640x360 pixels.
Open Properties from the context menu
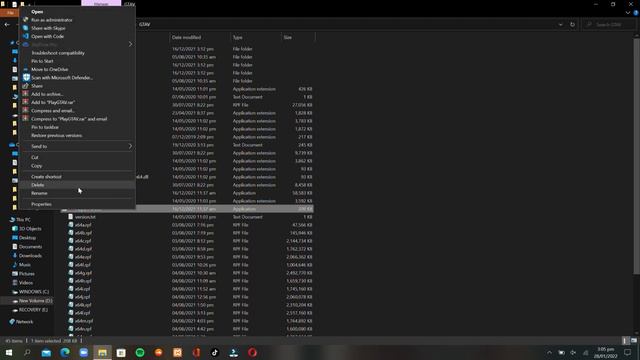click(41, 204)
